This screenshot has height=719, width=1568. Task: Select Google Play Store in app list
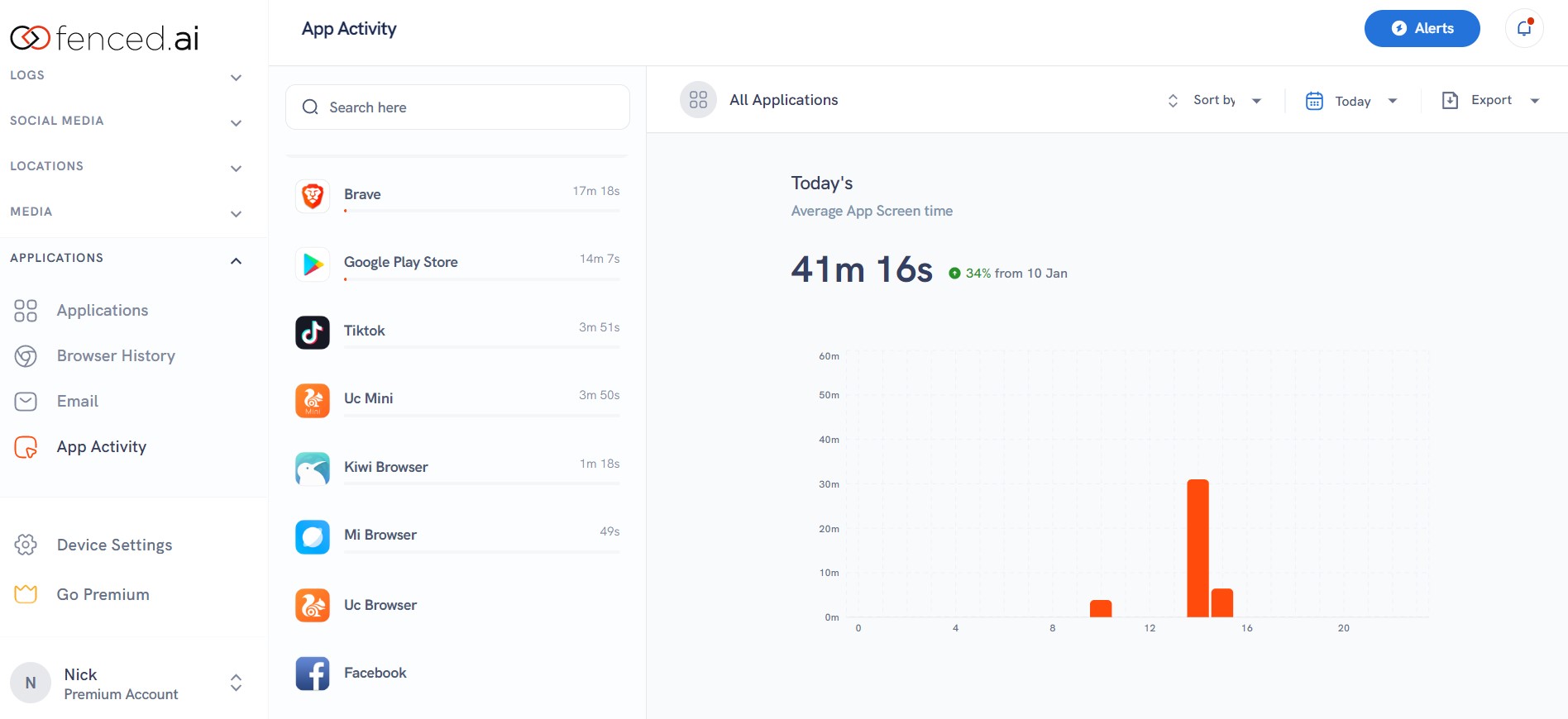(x=457, y=264)
